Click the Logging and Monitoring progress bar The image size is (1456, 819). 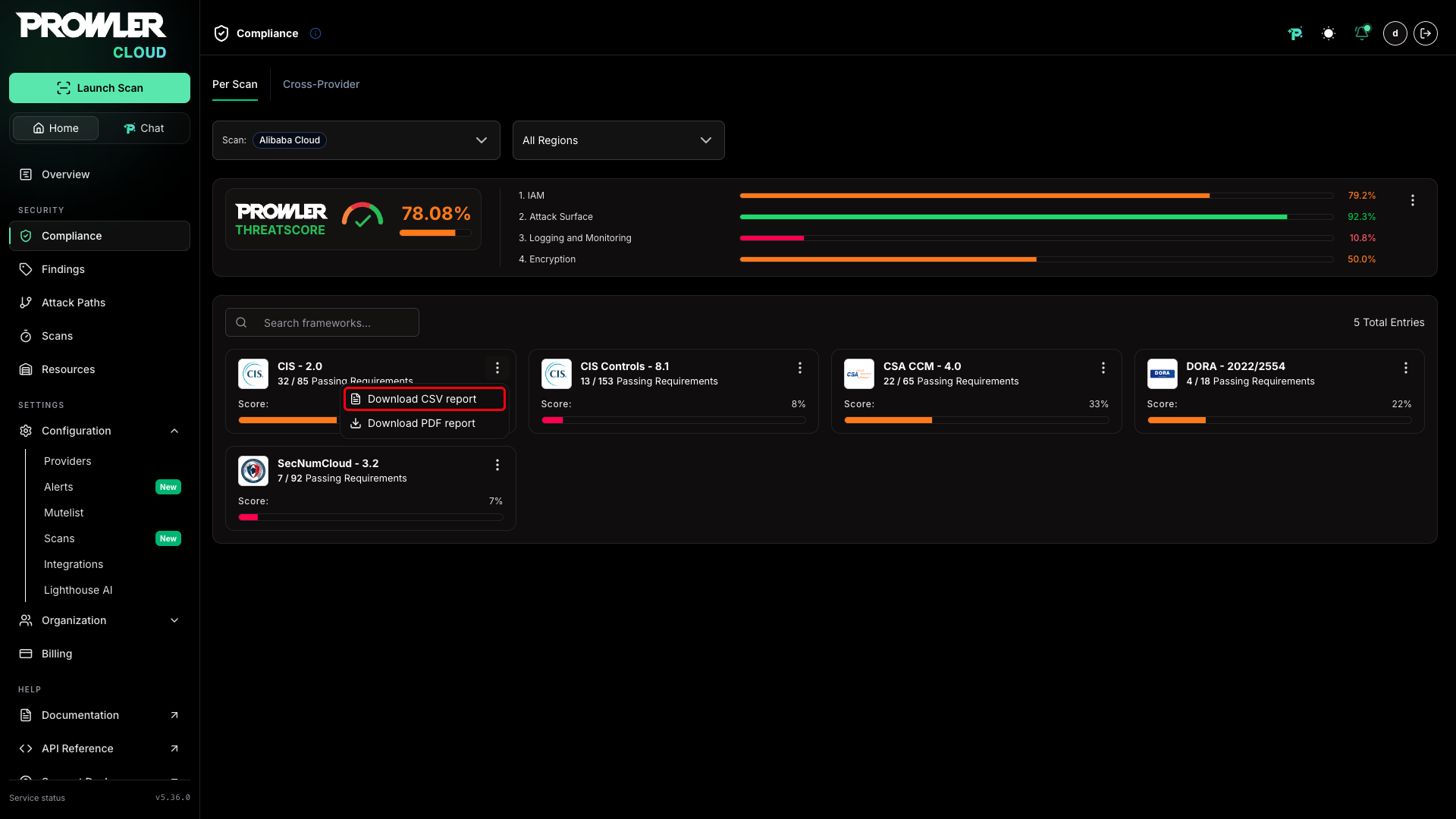1037,238
